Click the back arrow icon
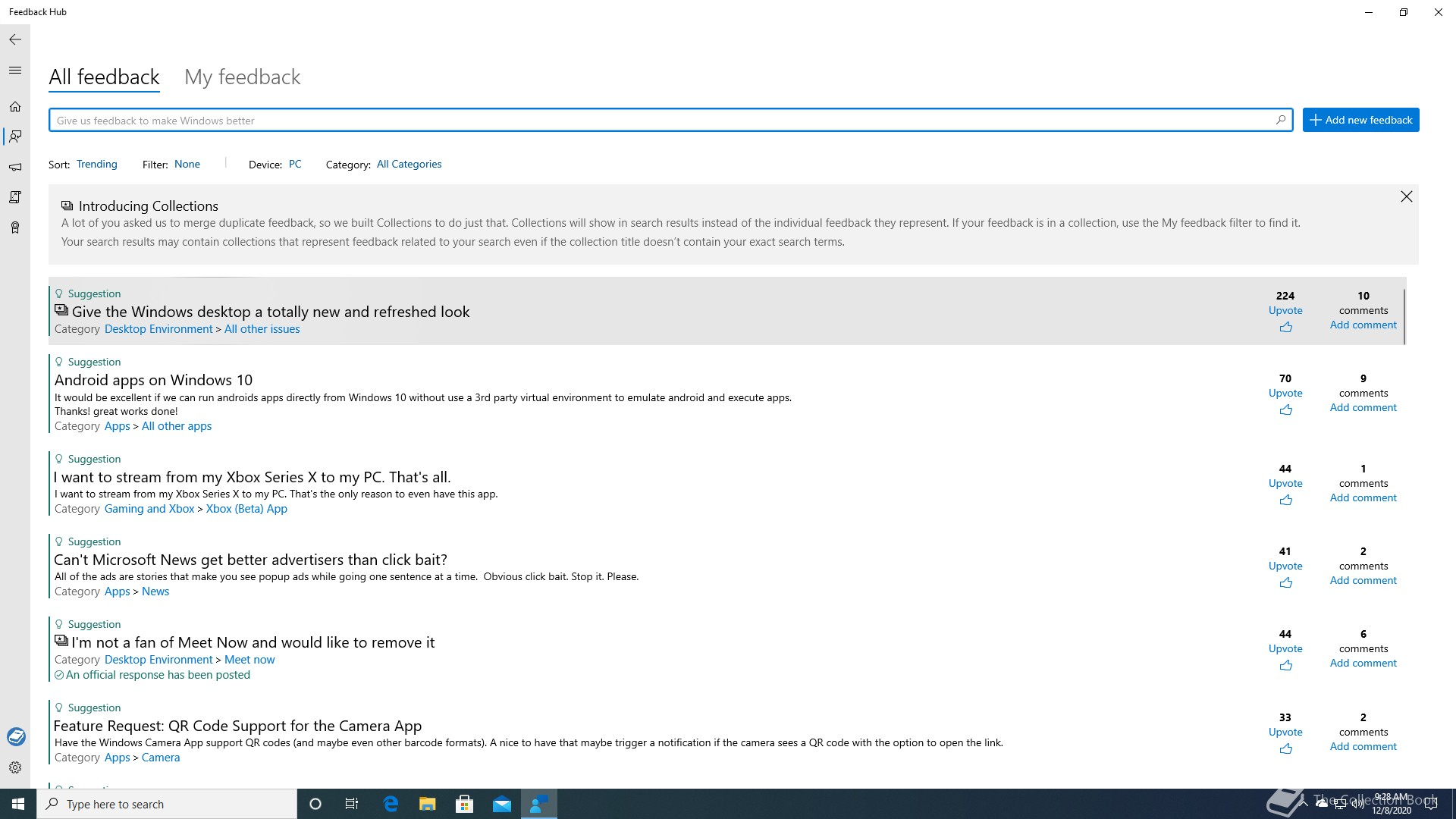The width and height of the screenshot is (1456, 819). tap(15, 39)
